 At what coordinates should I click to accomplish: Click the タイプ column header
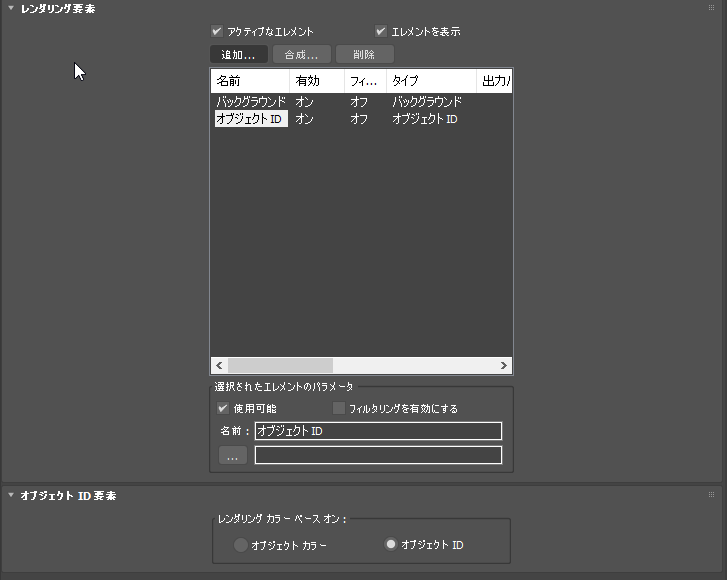coord(431,81)
